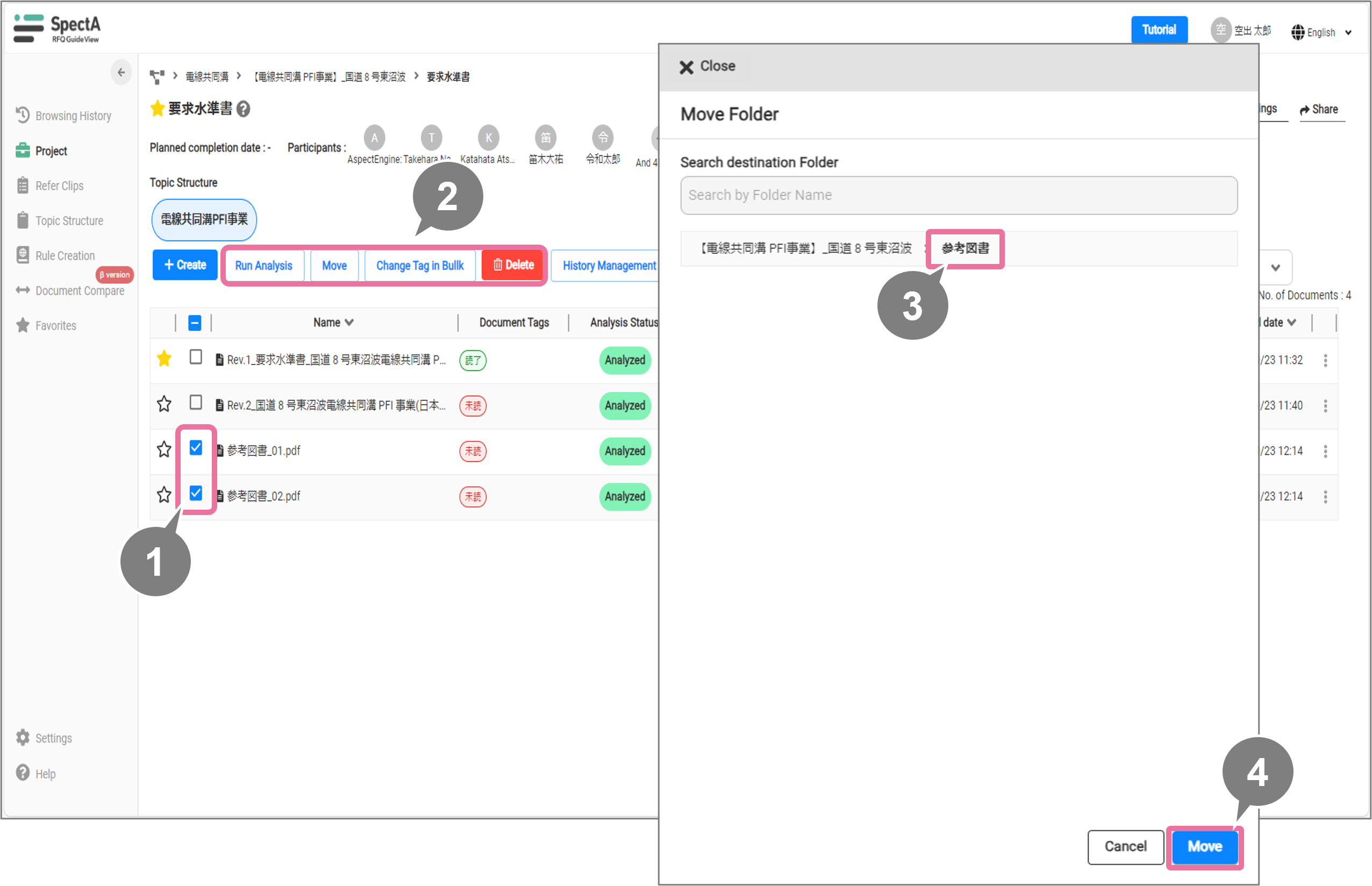
Task: Expand the dropdown above No. of Documents
Action: point(1275,268)
